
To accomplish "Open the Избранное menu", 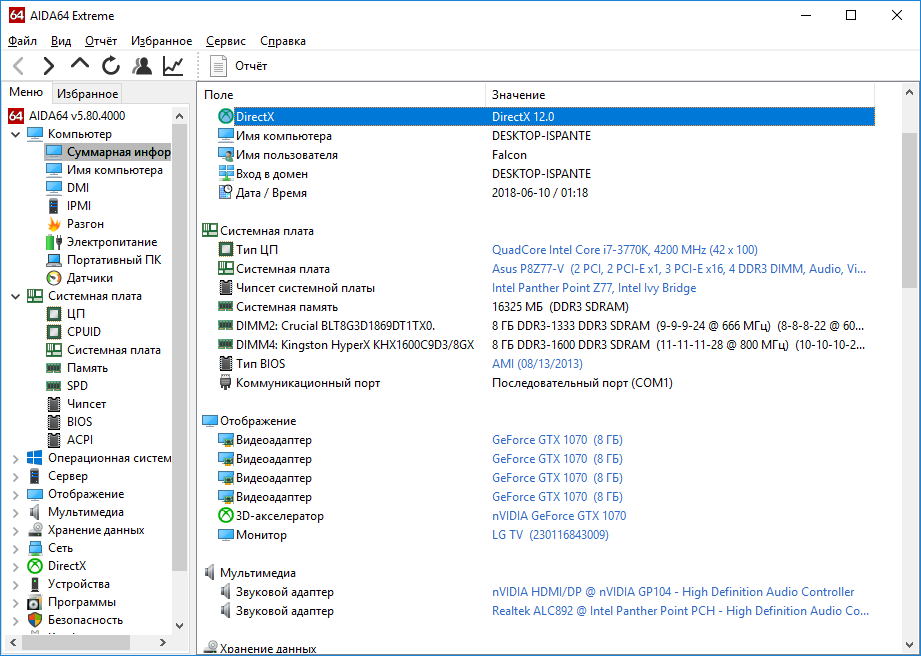I will tap(162, 41).
